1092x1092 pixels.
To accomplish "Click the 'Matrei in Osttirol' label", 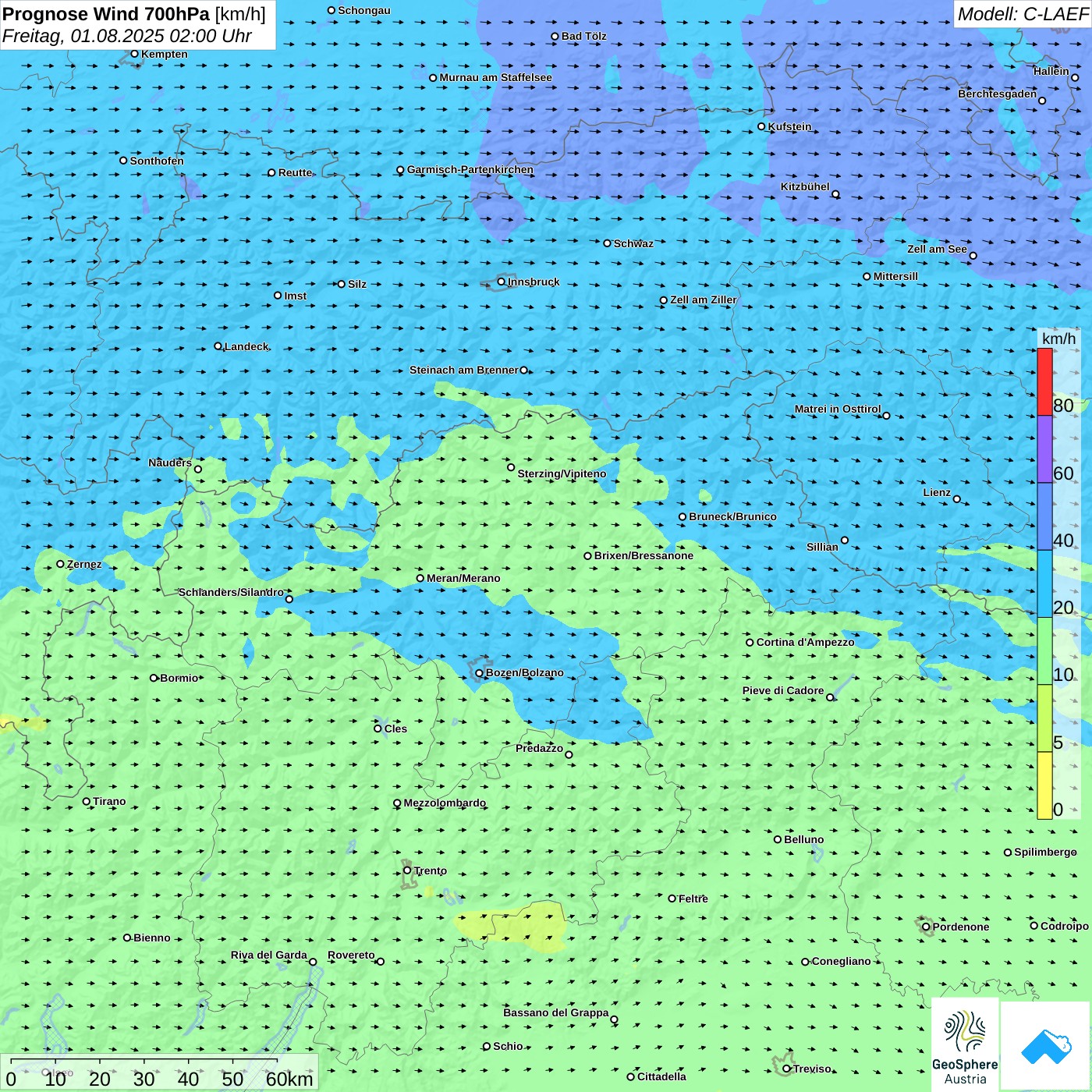I will 838,409.
